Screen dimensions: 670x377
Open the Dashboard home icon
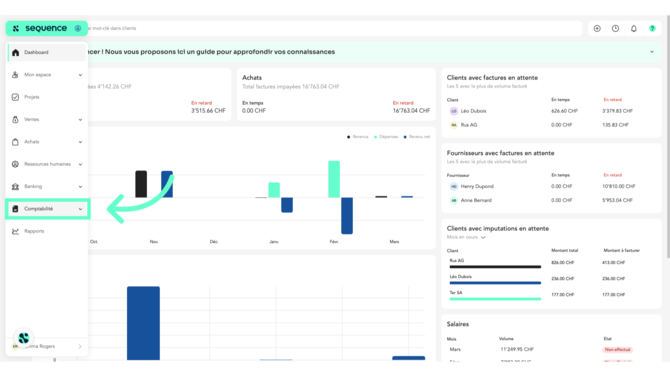(x=15, y=53)
